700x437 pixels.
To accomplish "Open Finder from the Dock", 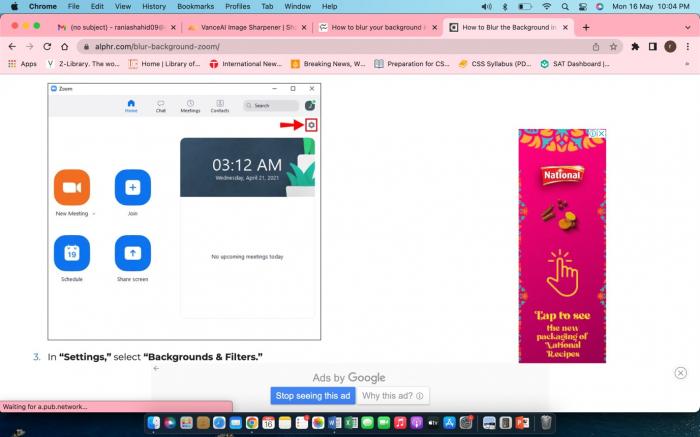I will point(154,422).
